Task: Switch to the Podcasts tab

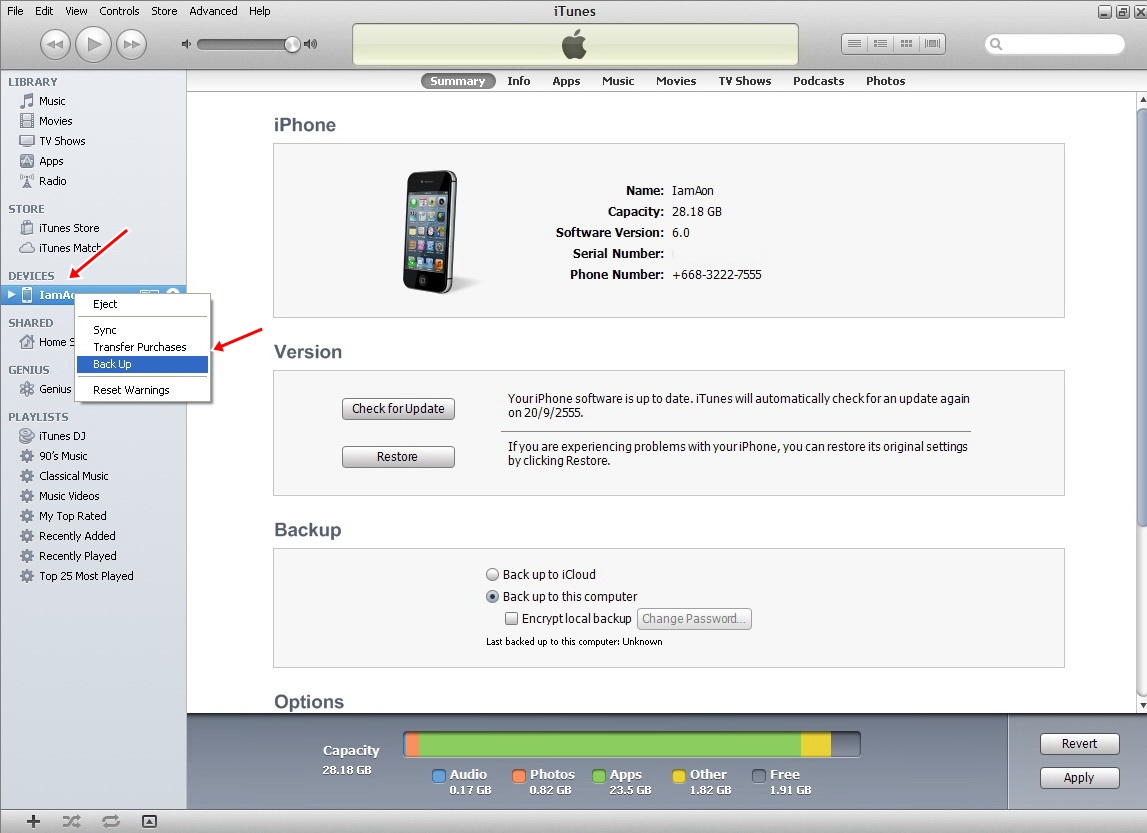Action: click(x=819, y=81)
